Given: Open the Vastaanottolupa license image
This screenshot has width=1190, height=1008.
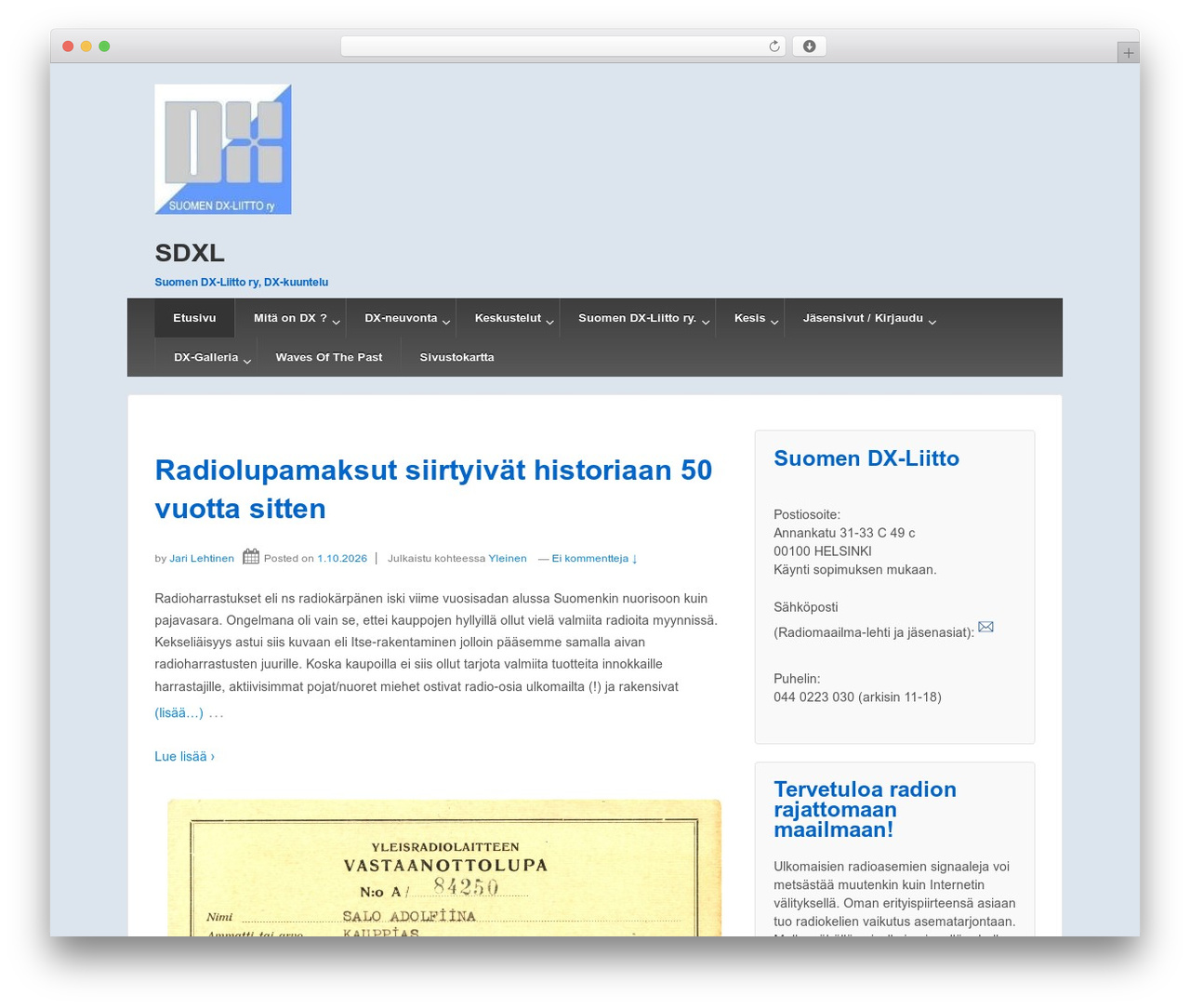Looking at the screenshot, I should (x=444, y=868).
